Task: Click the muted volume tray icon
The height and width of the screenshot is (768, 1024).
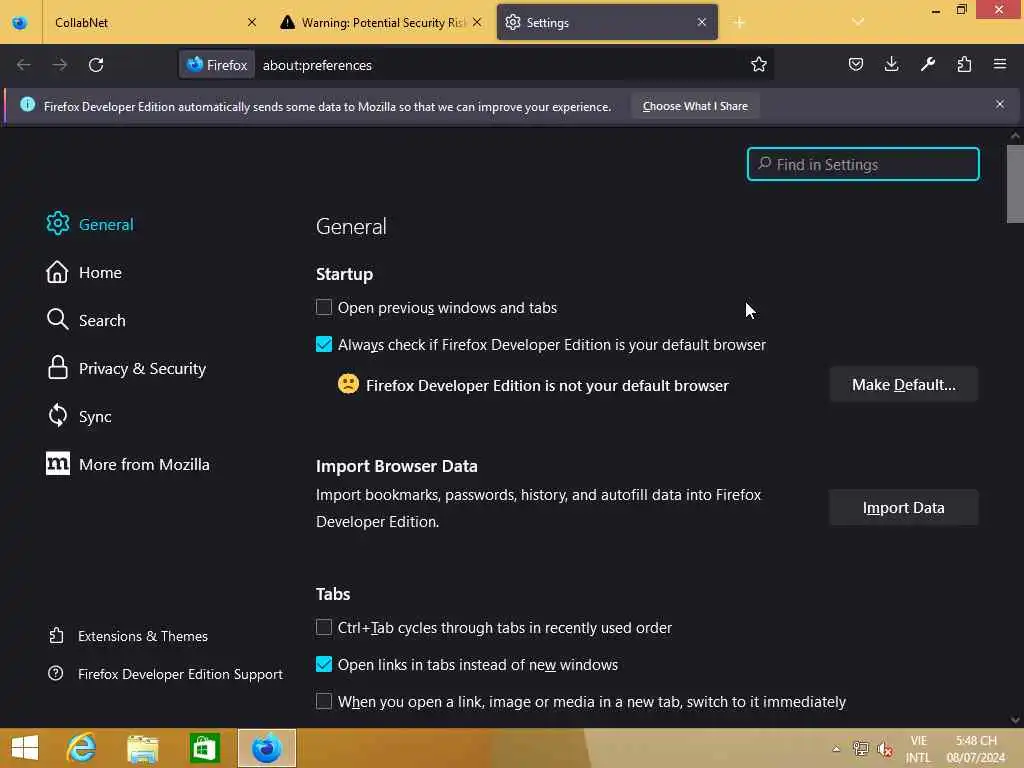Action: click(x=885, y=749)
